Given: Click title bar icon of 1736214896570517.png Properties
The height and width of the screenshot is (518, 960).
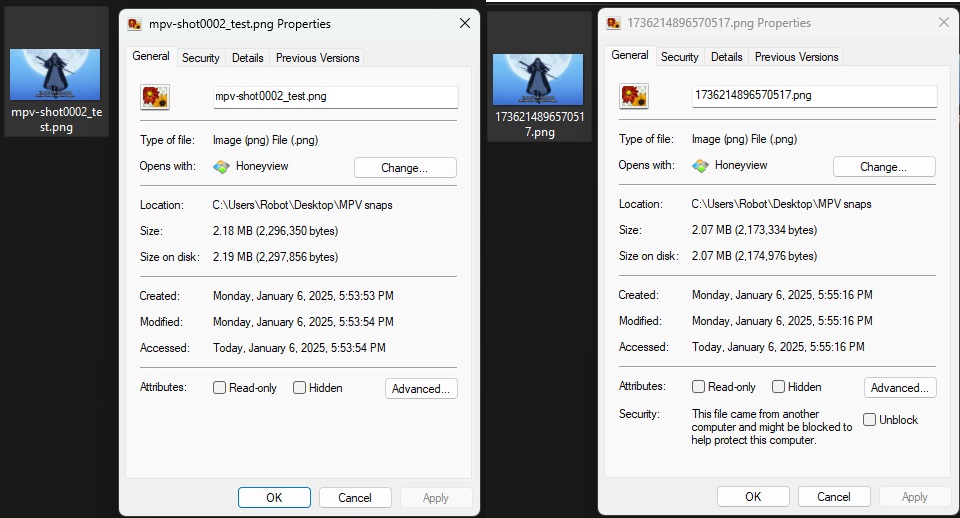Looking at the screenshot, I should [612, 23].
